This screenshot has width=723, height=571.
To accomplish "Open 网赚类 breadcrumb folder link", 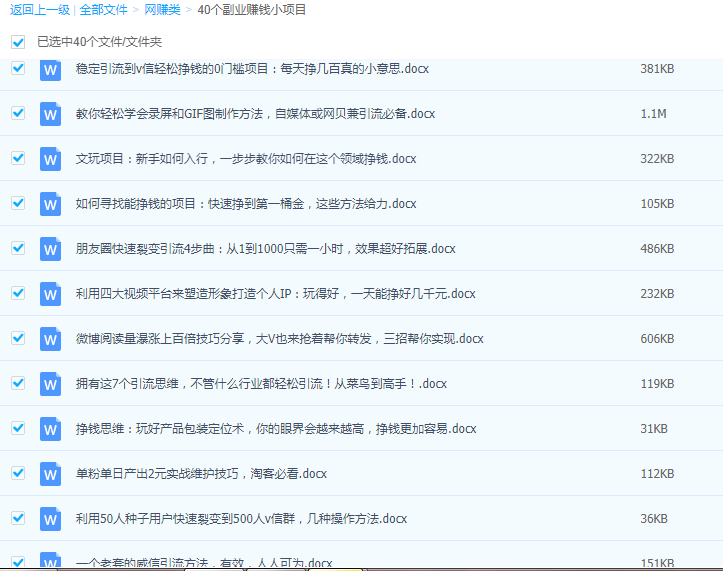I will click(162, 10).
